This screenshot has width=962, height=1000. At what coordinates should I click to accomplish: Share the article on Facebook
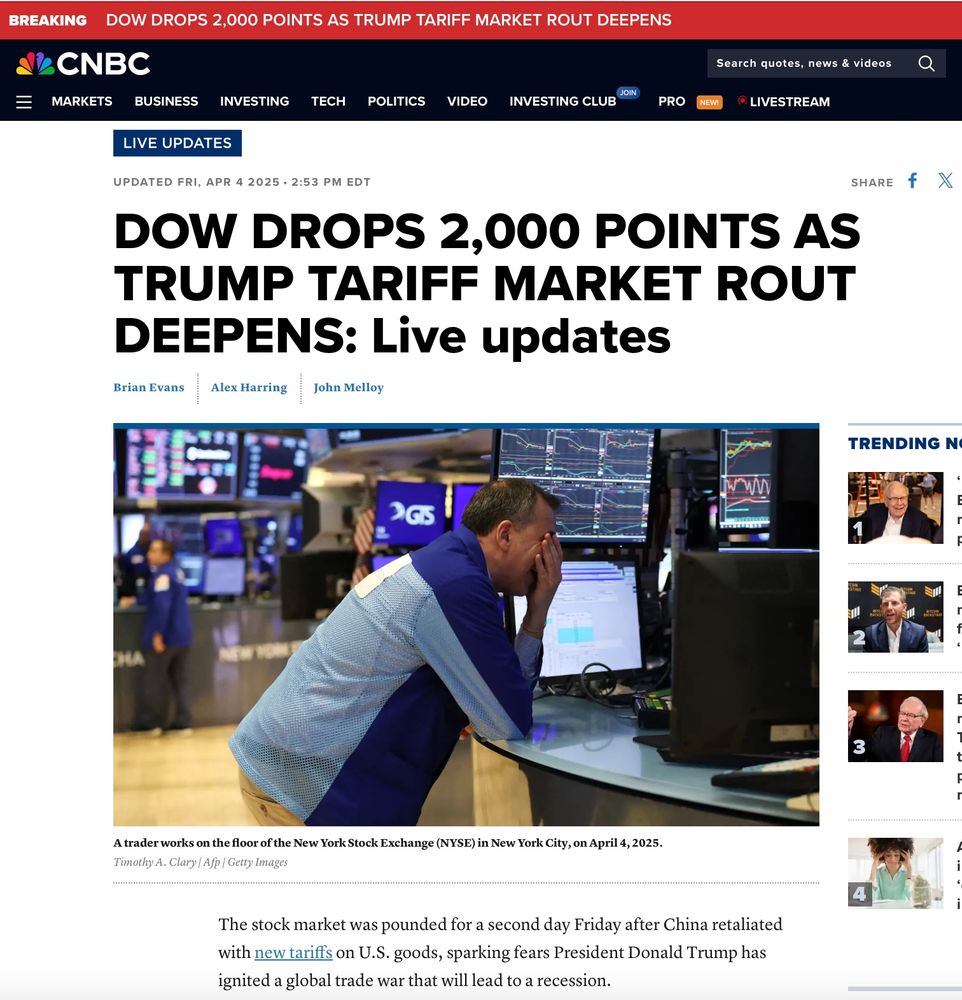(913, 181)
